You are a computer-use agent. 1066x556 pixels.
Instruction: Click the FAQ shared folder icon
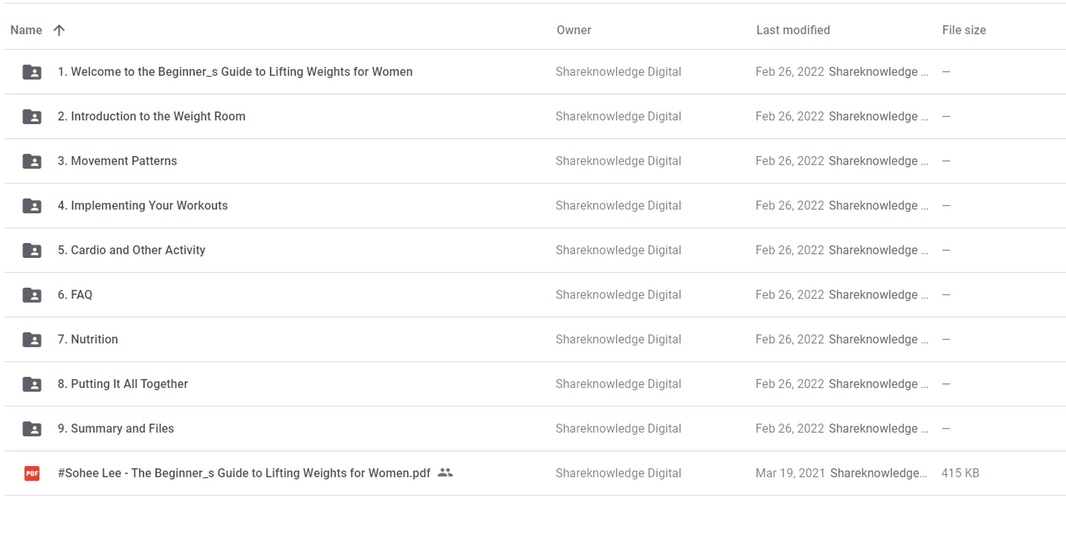[x=32, y=295]
